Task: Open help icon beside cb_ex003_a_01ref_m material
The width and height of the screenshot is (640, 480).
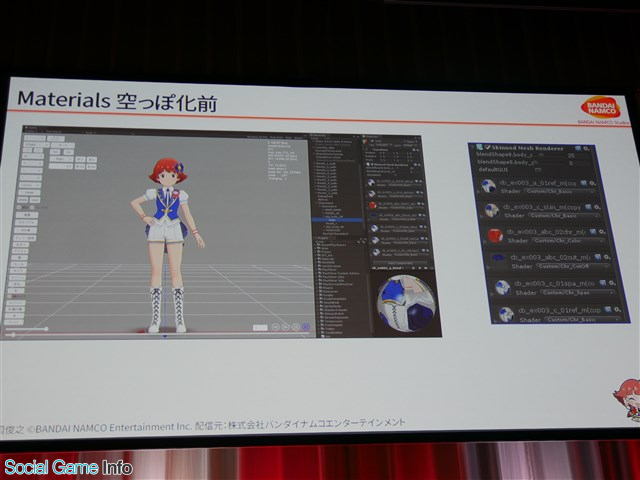Action: click(583, 183)
